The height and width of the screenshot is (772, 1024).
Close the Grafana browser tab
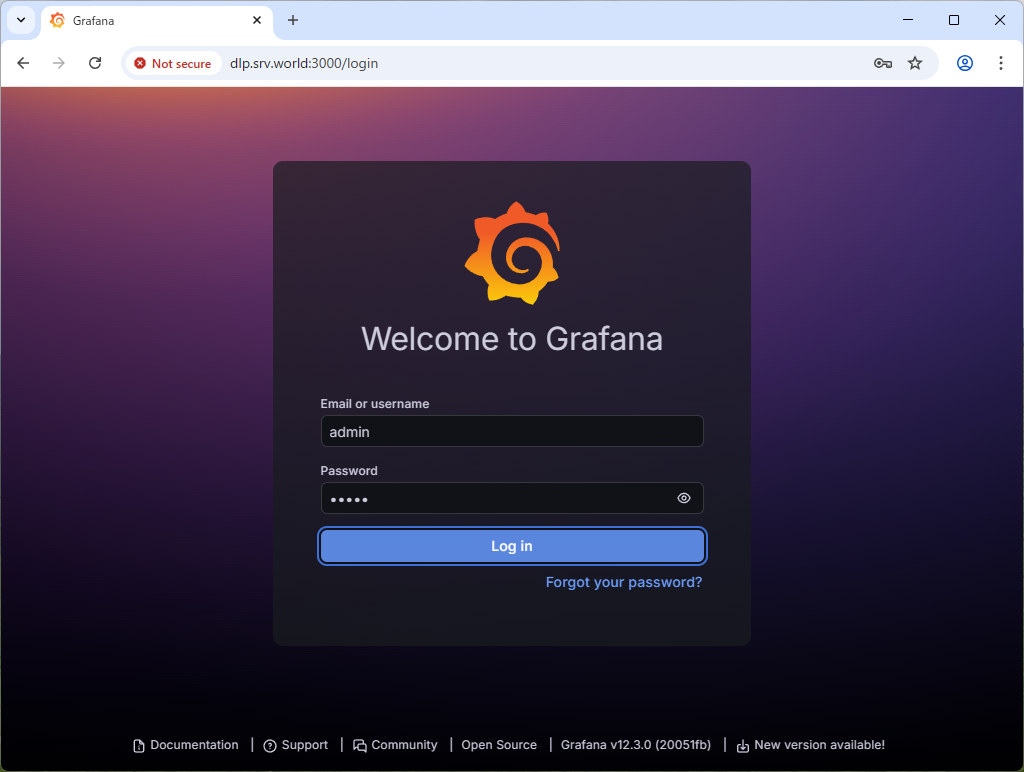257,20
